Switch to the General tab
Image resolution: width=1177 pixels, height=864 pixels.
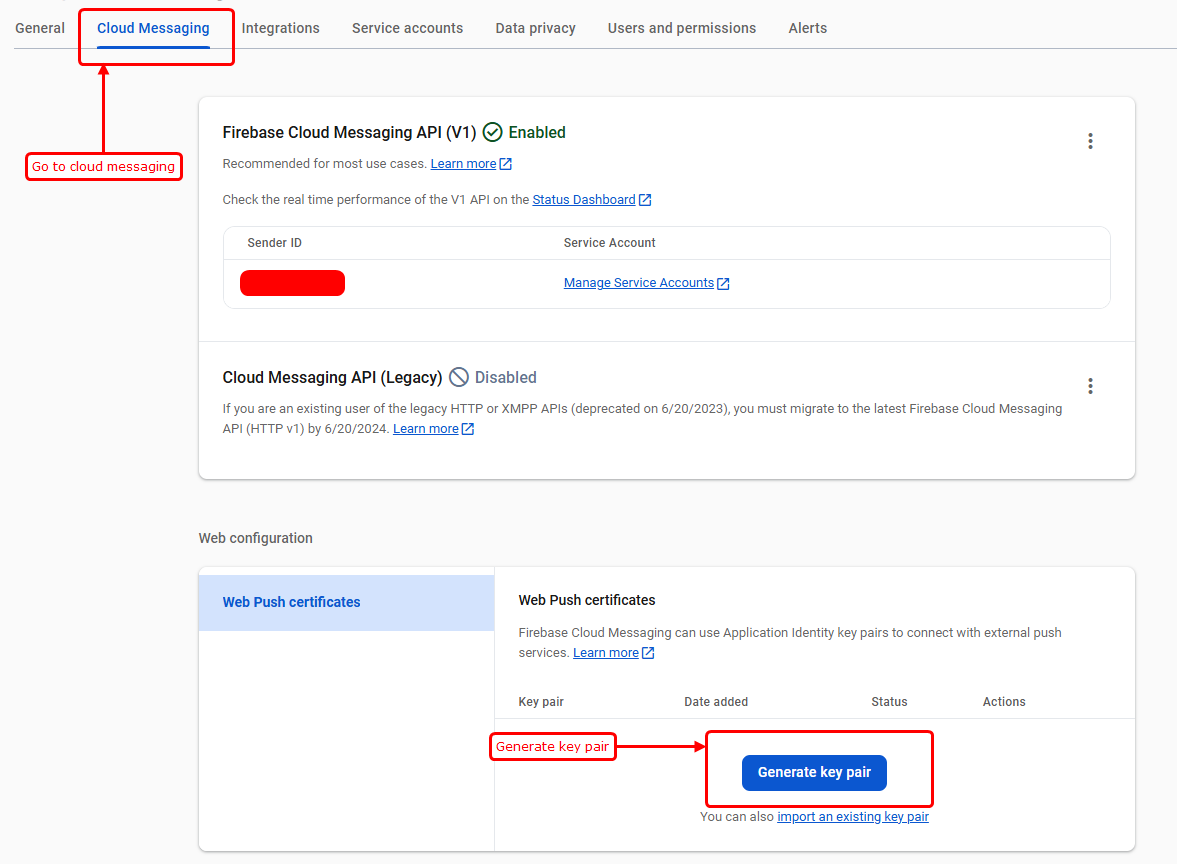(39, 28)
